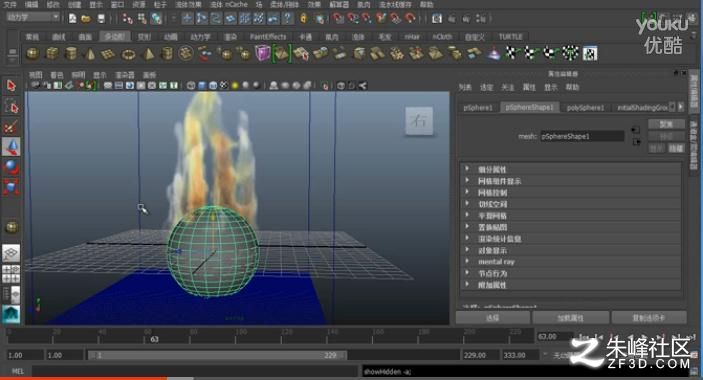The height and width of the screenshot is (380, 703).
Task: Open the 动力学 menu set dropdown
Action: tap(33, 17)
